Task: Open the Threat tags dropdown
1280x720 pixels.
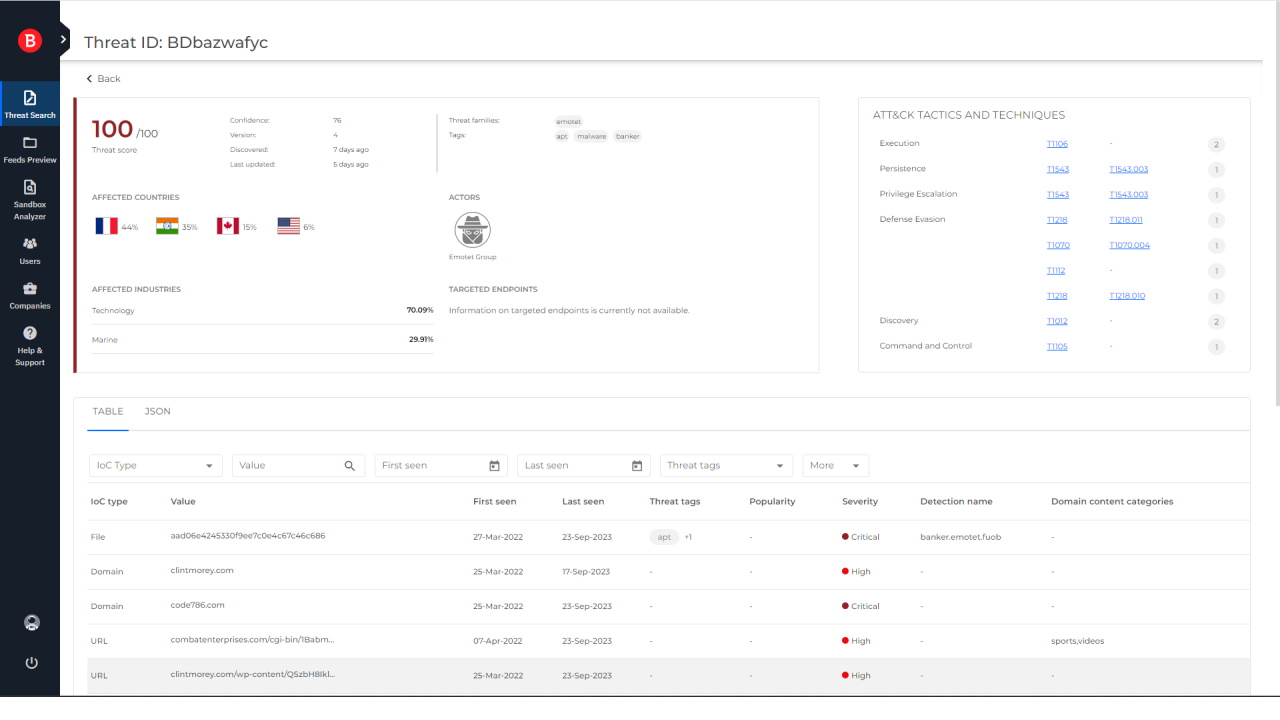Action: 726,465
